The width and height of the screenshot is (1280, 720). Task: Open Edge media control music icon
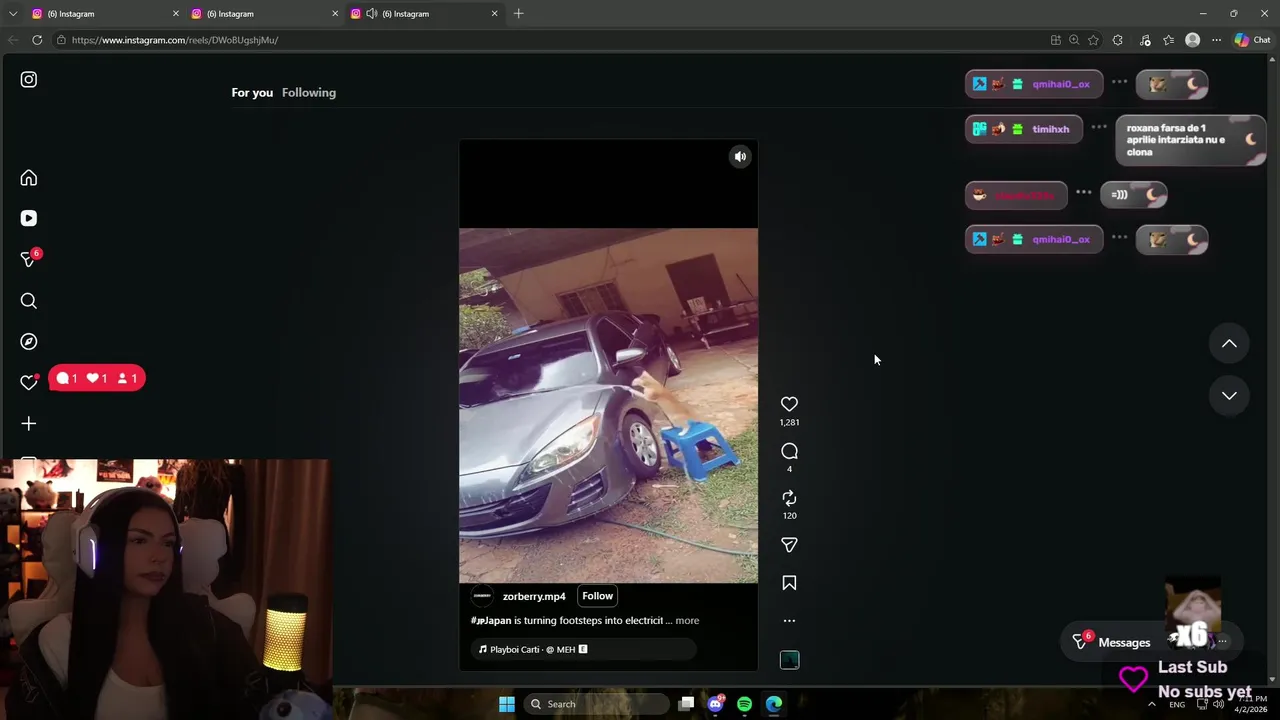click(x=1143, y=40)
